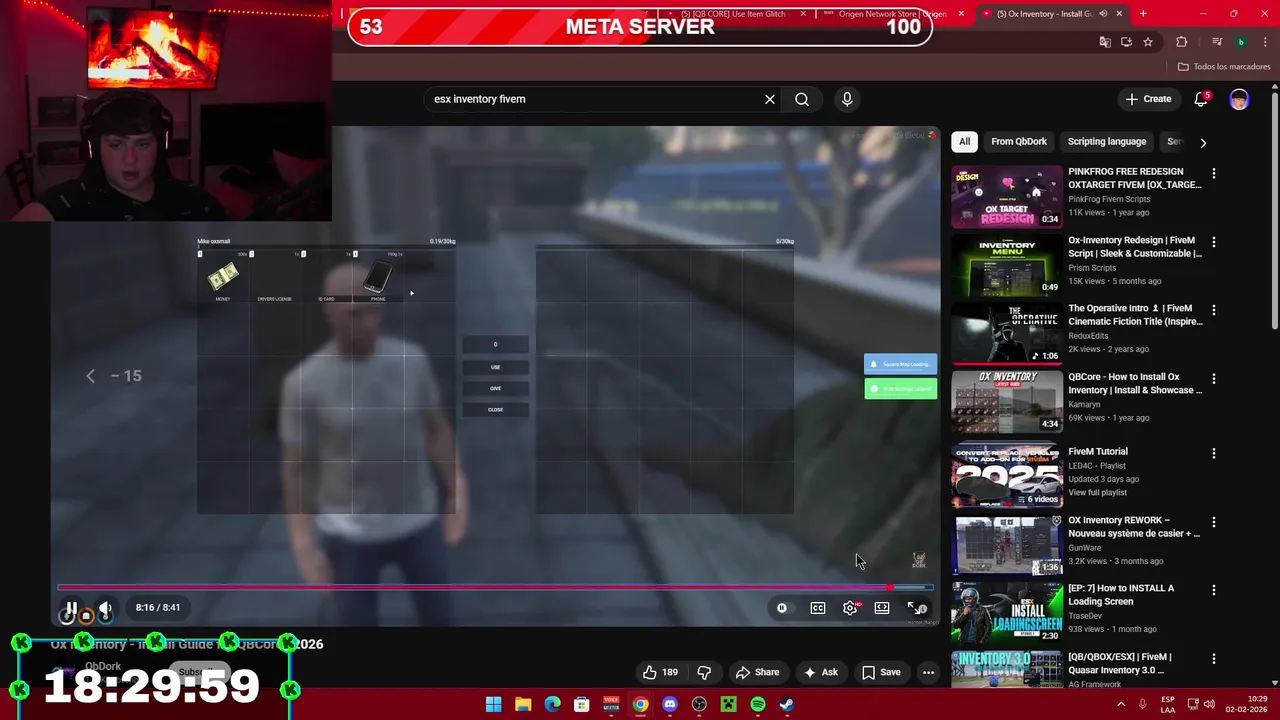This screenshot has height=720, width=1280.
Task: Open options for OX Inventory REWORK video
Action: (1214, 522)
